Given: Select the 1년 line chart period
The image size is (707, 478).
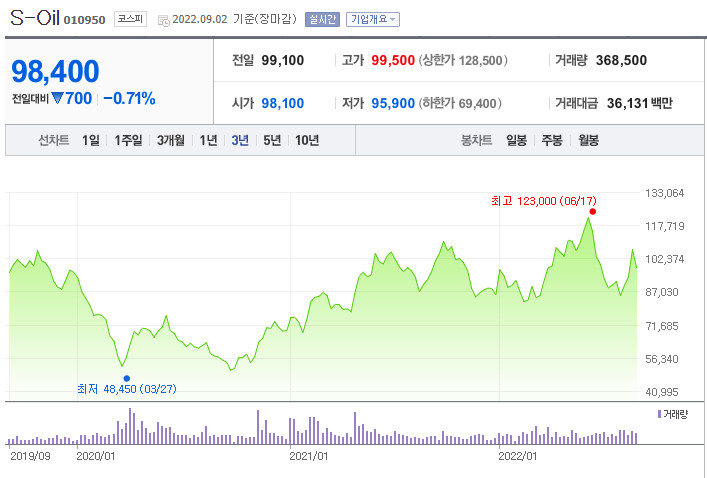Looking at the screenshot, I should click(x=208, y=140).
